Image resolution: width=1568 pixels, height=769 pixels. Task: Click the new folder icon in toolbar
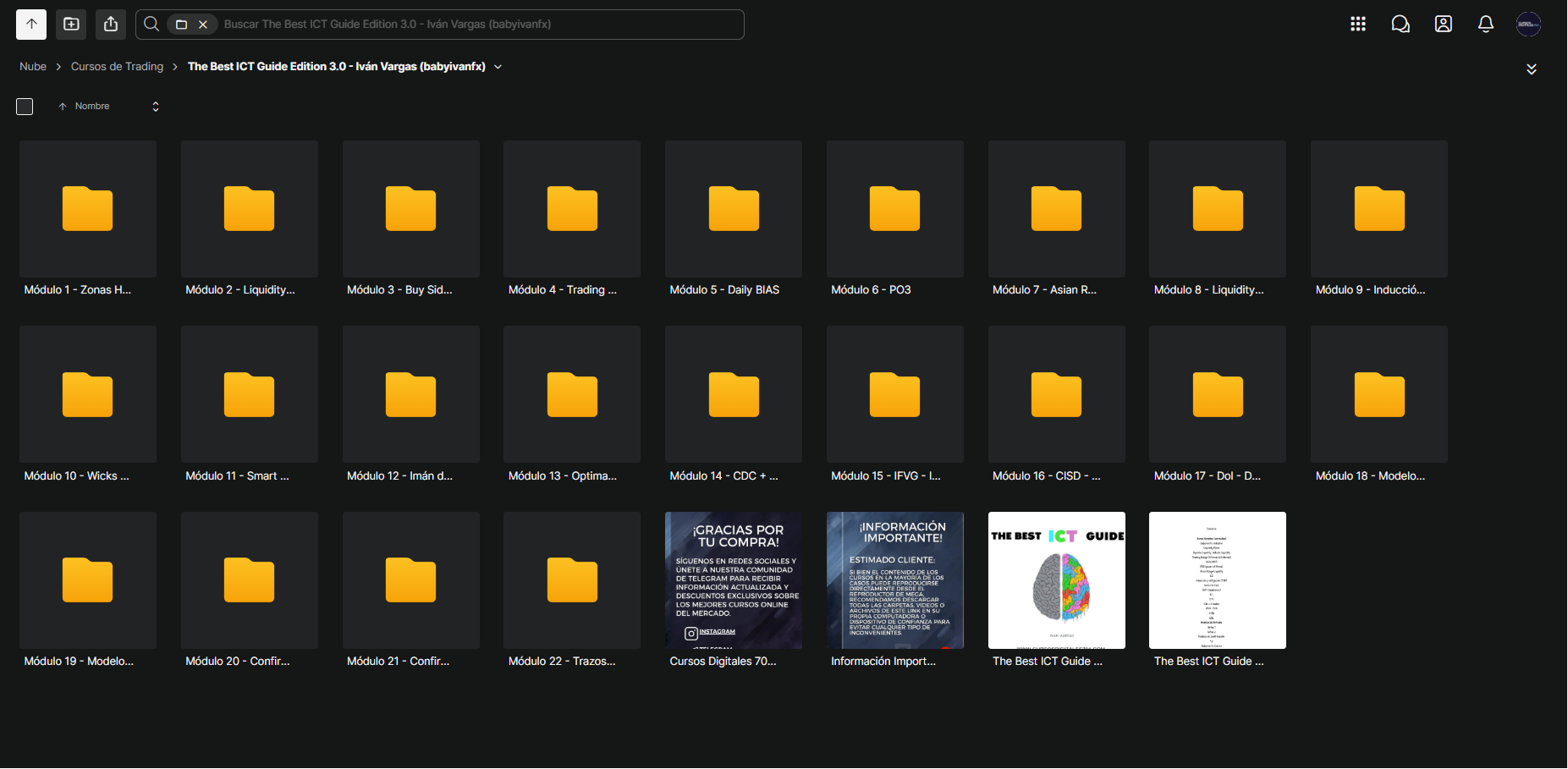coord(71,24)
